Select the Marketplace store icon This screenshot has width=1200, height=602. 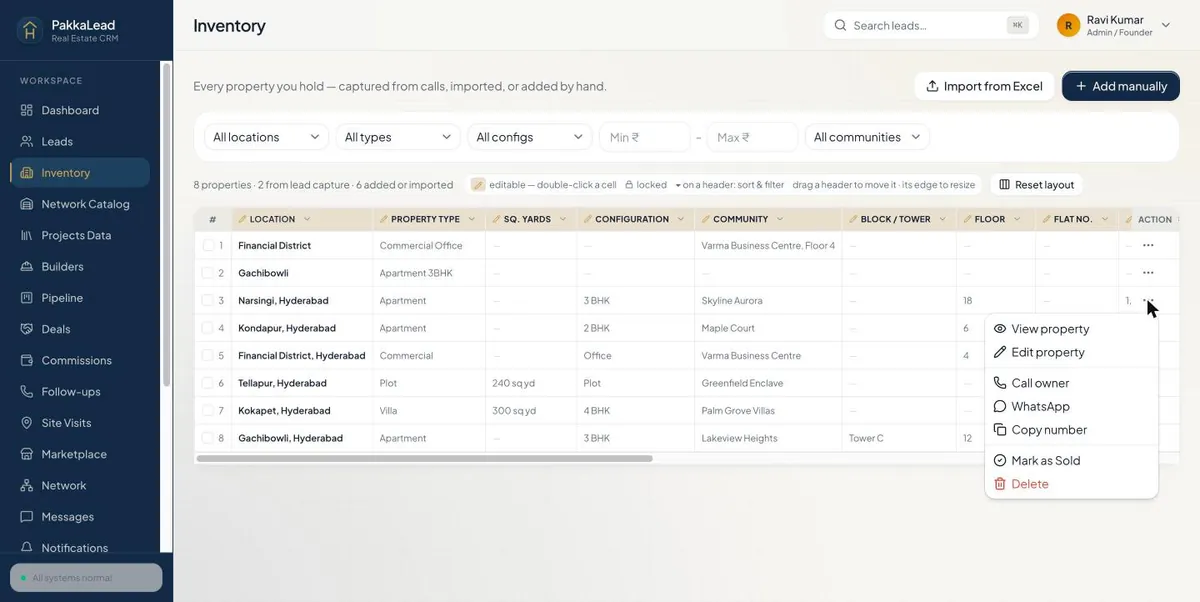click(27, 454)
